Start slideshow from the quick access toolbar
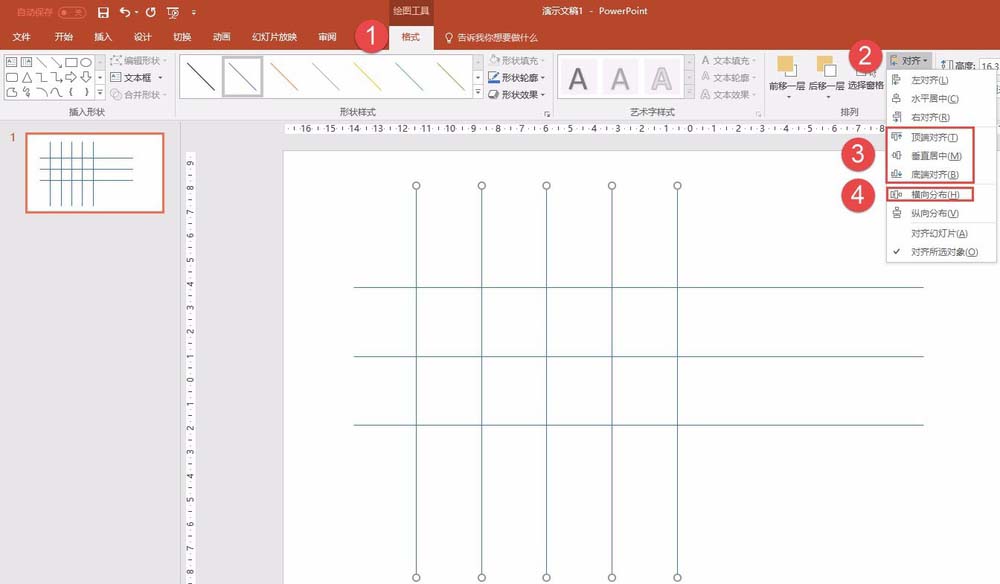 [172, 13]
